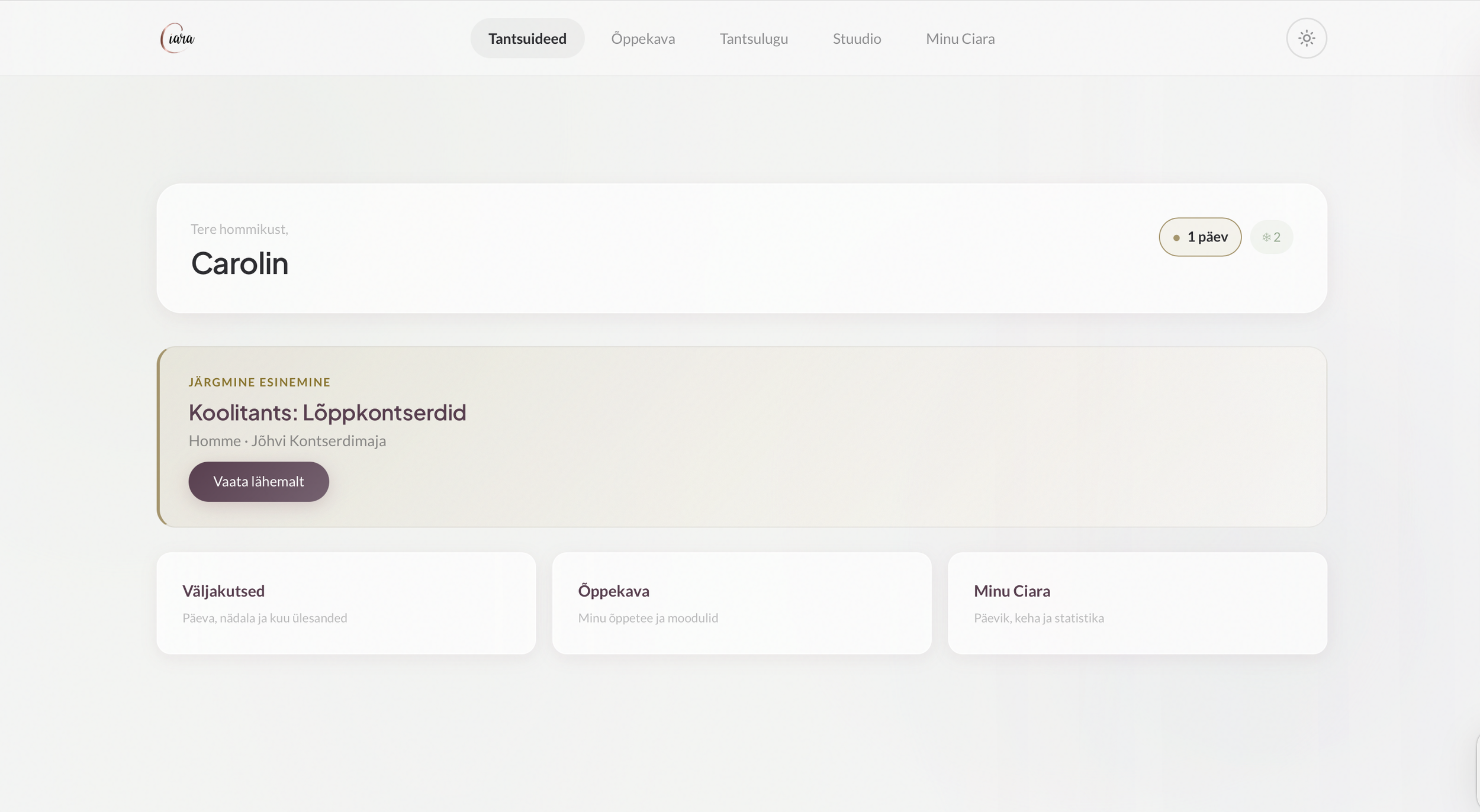Click the Ciara logo

pyautogui.click(x=178, y=38)
